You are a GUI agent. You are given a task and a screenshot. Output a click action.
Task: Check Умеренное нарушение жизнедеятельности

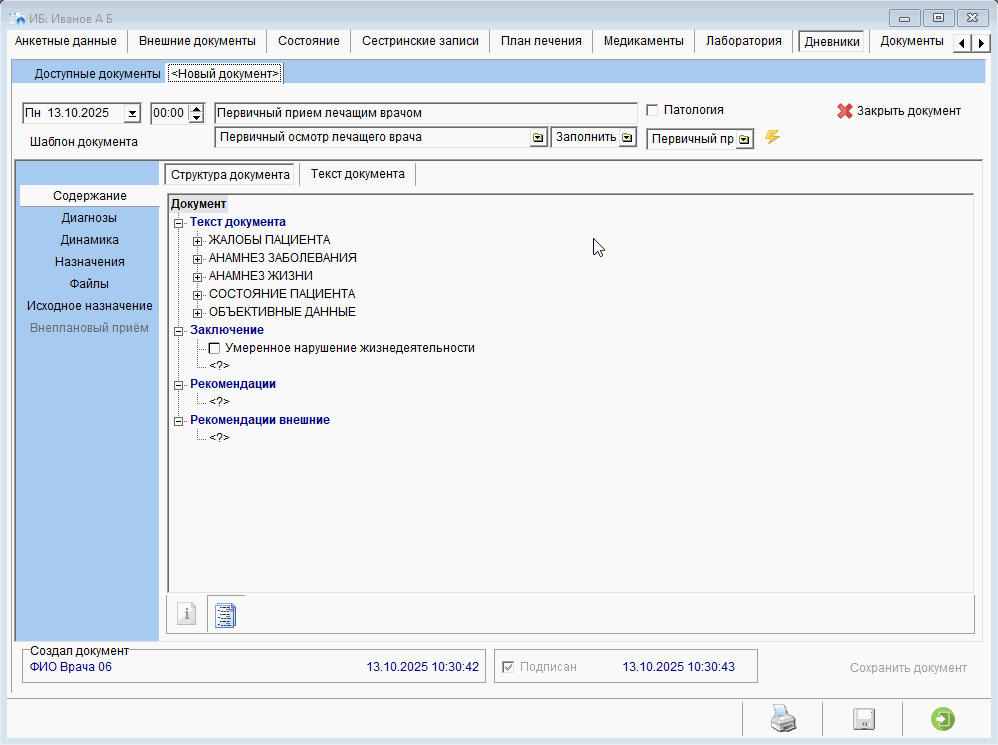click(214, 348)
